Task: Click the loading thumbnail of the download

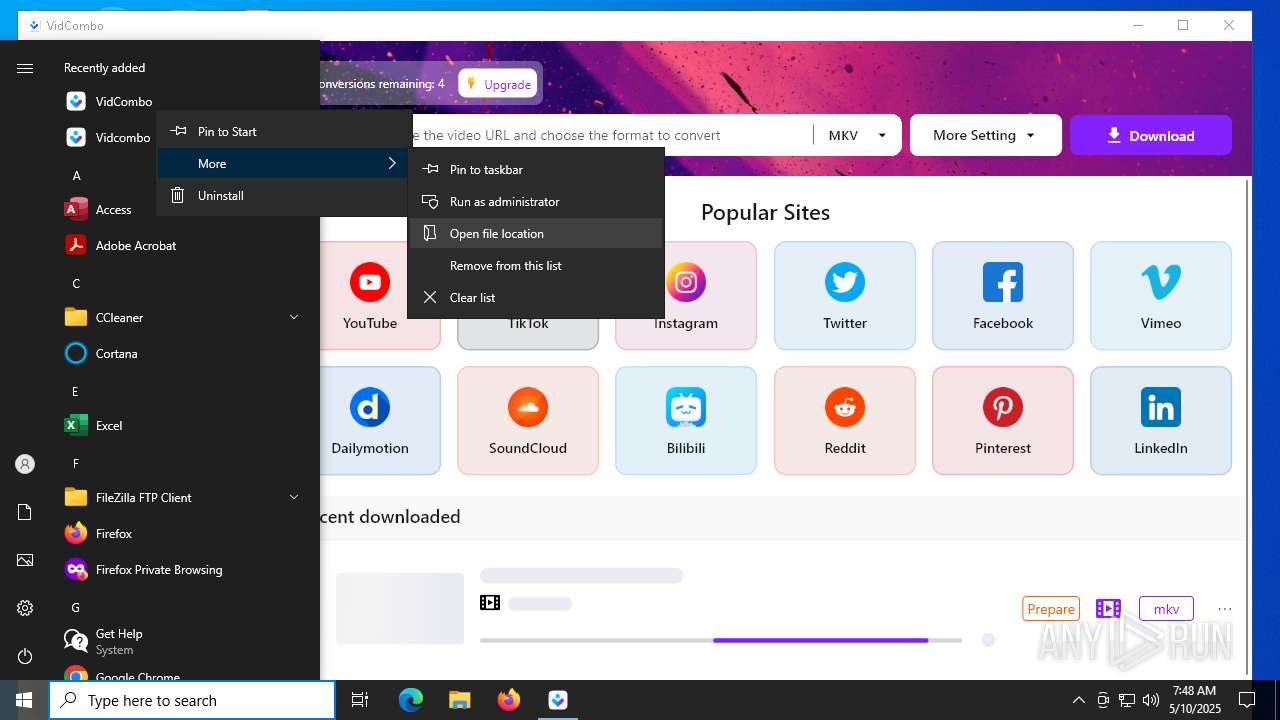Action: (x=400, y=608)
